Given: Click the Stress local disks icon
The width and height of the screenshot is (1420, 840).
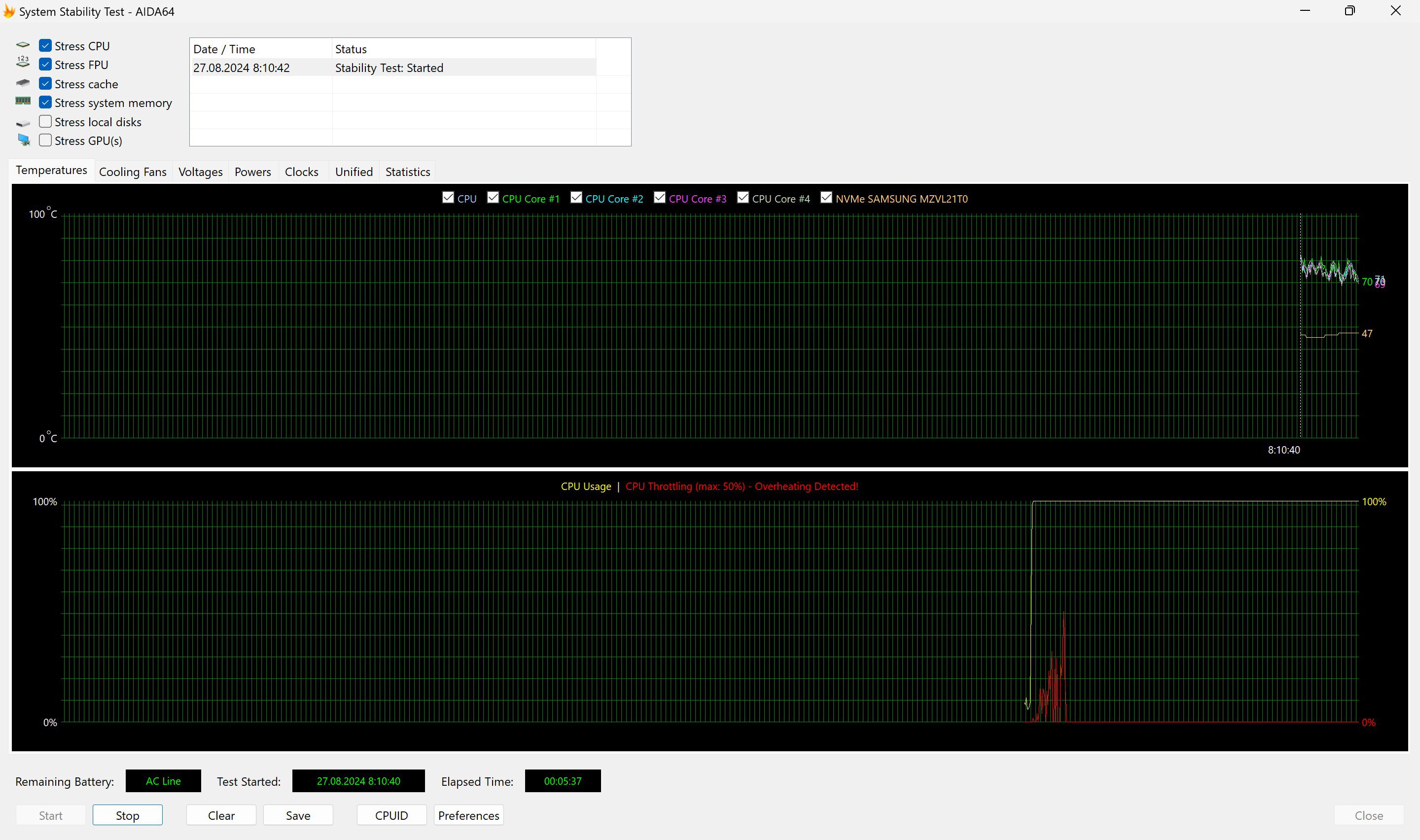Looking at the screenshot, I should click(22, 121).
